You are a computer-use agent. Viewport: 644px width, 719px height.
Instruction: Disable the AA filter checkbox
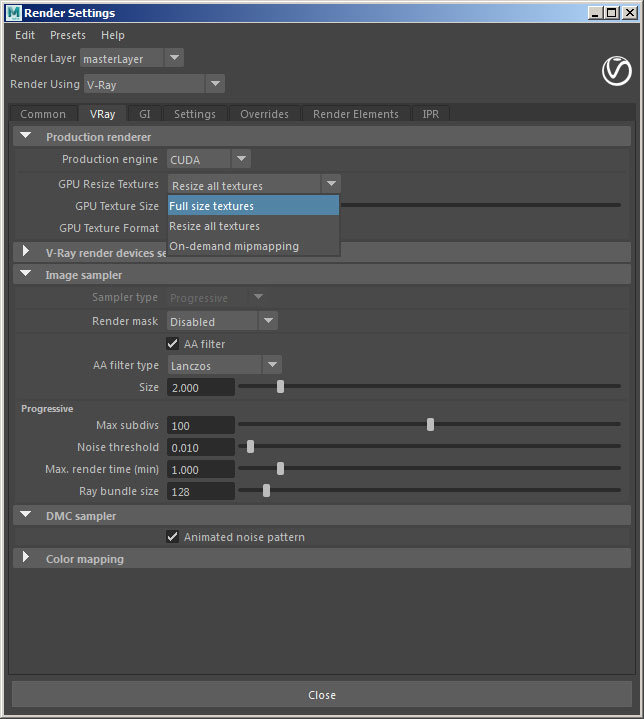click(172, 343)
